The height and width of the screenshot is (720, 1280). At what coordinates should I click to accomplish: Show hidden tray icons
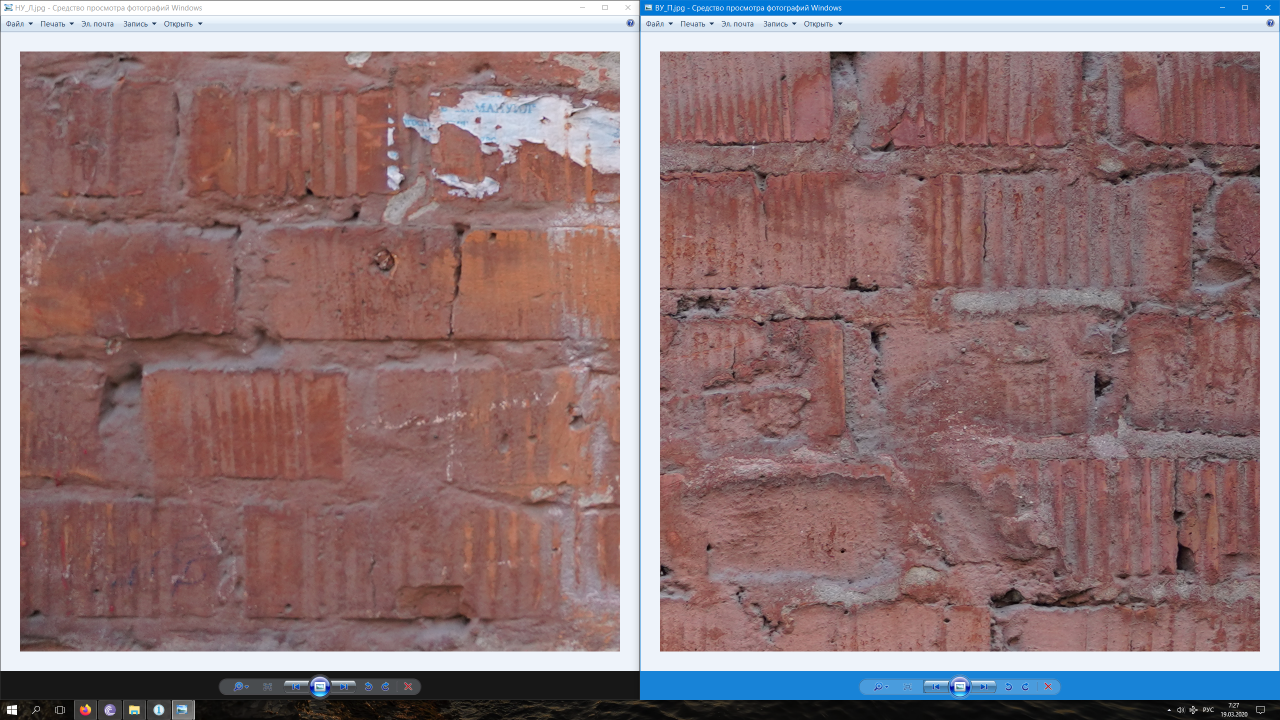(1167, 710)
